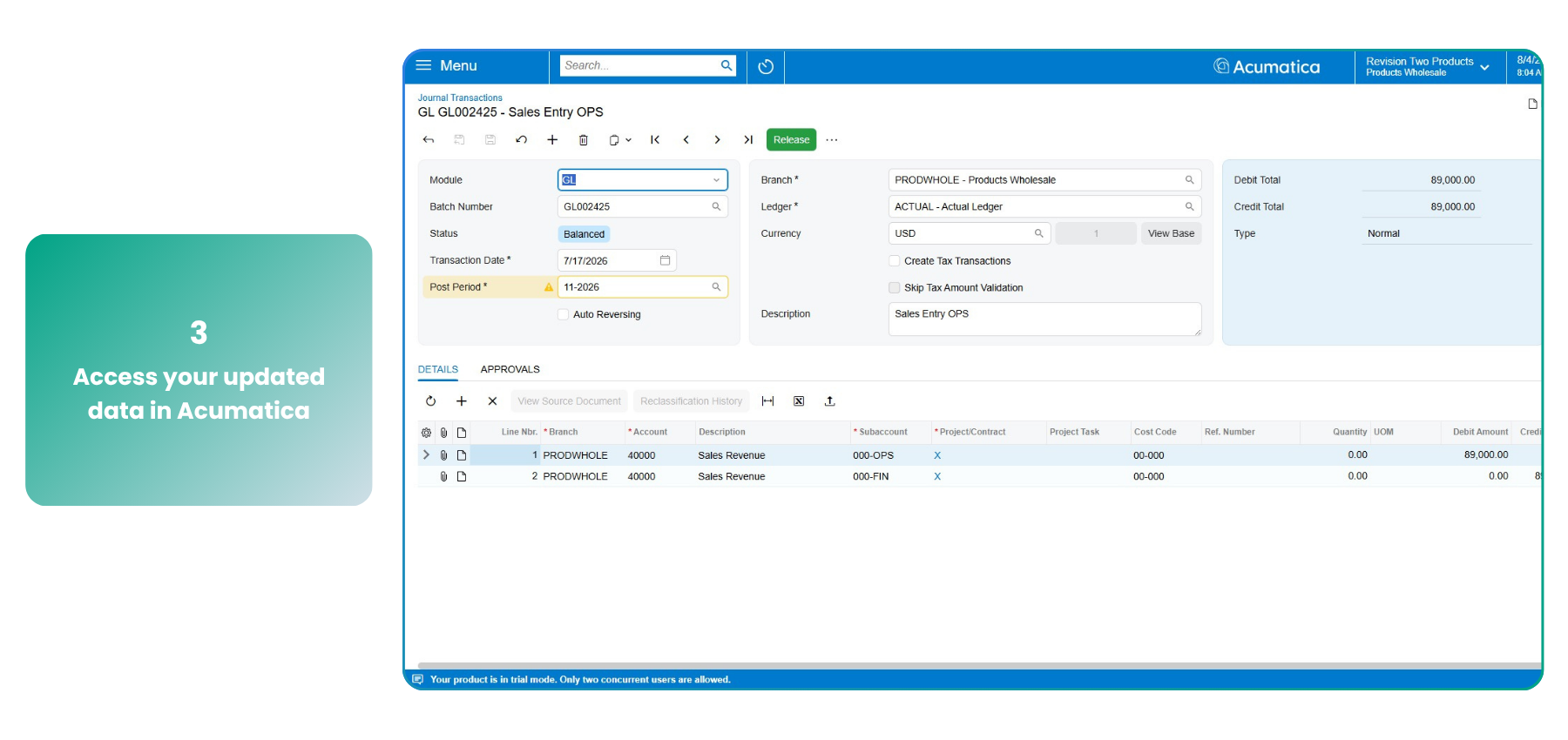Click the Save disk icon
The width and height of the screenshot is (1568, 740).
[490, 139]
